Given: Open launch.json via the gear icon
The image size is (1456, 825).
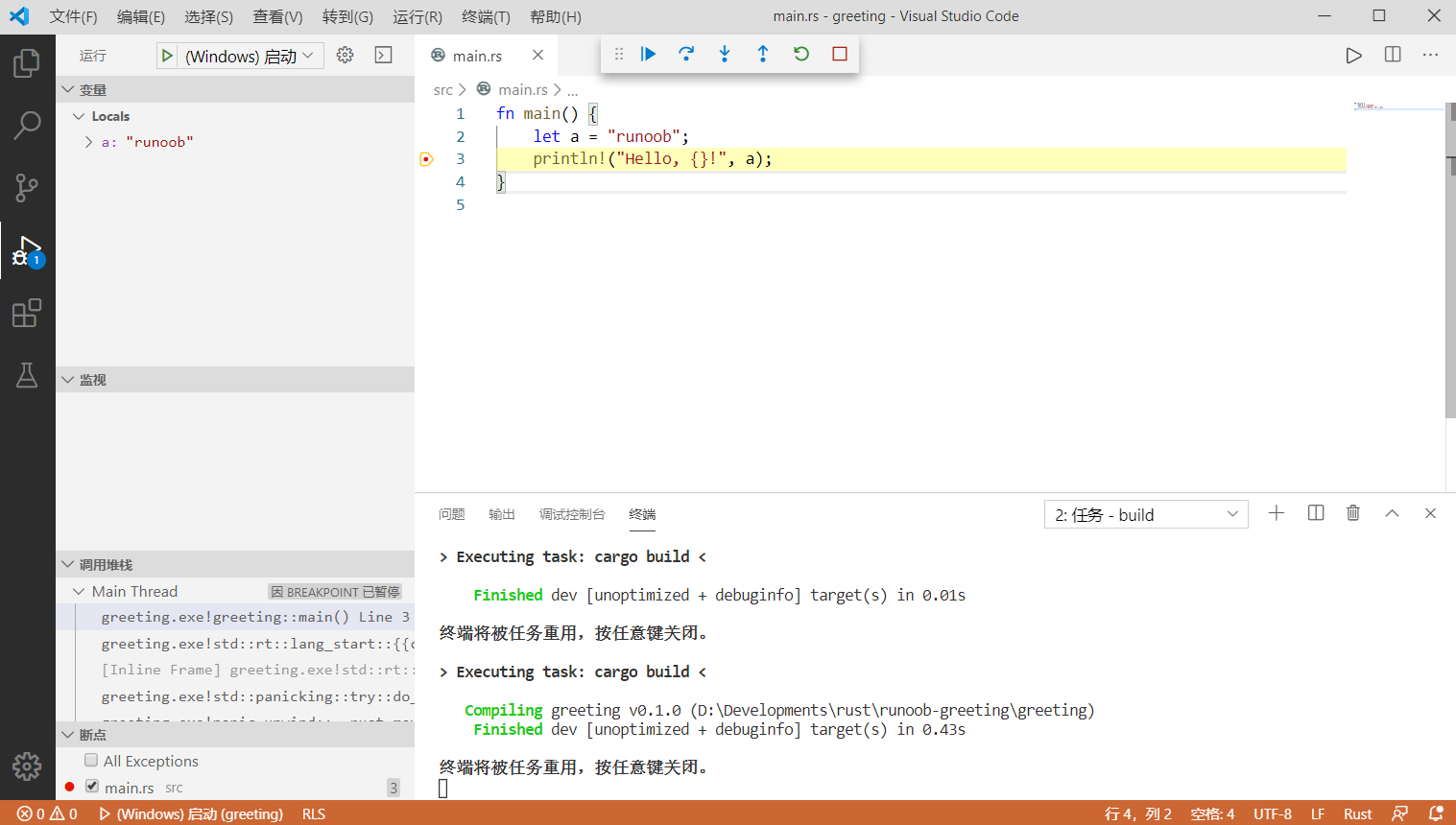Looking at the screenshot, I should (346, 56).
